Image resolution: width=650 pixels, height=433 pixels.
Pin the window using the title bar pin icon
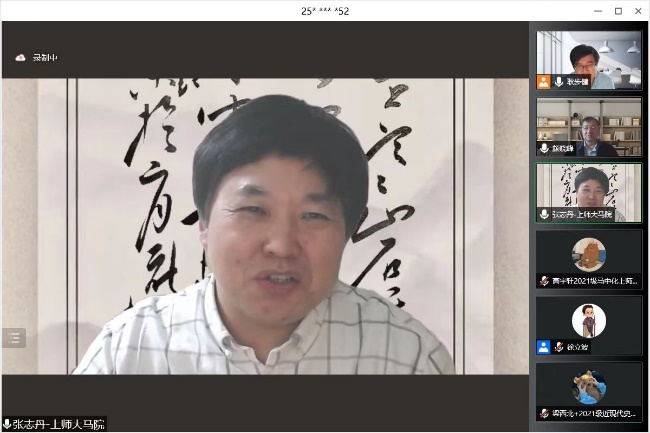click(x=572, y=11)
